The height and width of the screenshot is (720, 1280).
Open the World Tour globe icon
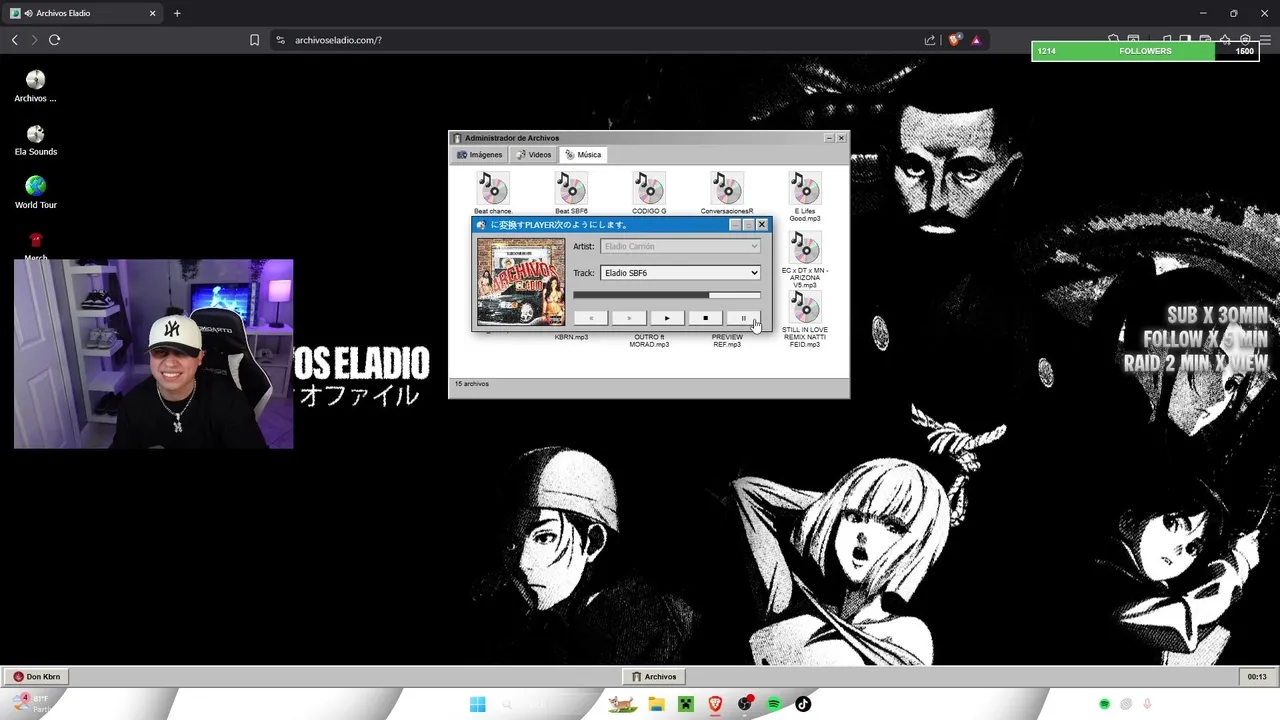[x=35, y=192]
